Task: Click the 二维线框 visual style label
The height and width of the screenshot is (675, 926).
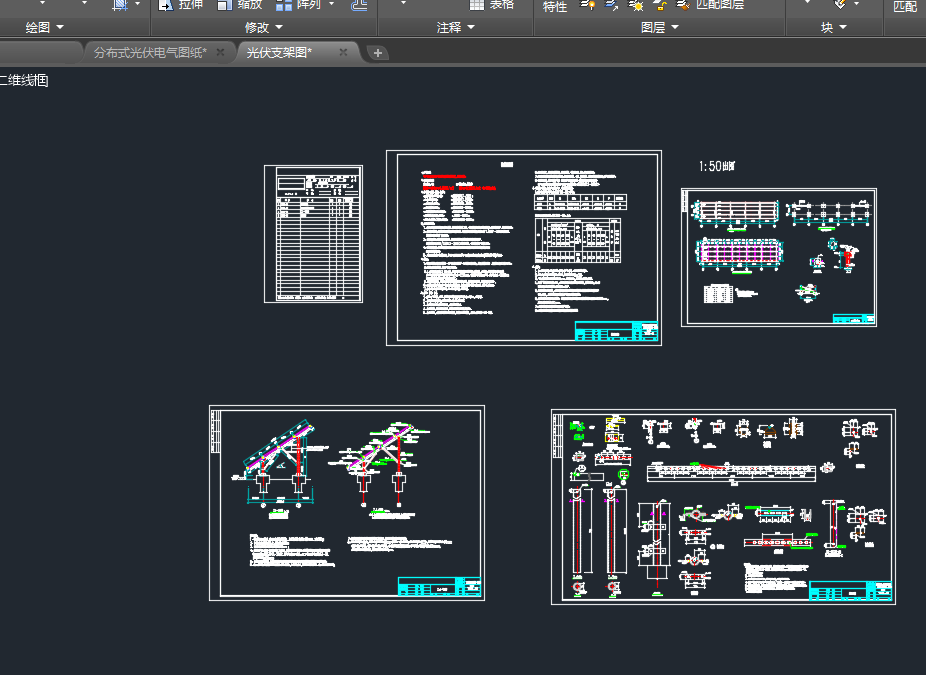Action: point(24,80)
